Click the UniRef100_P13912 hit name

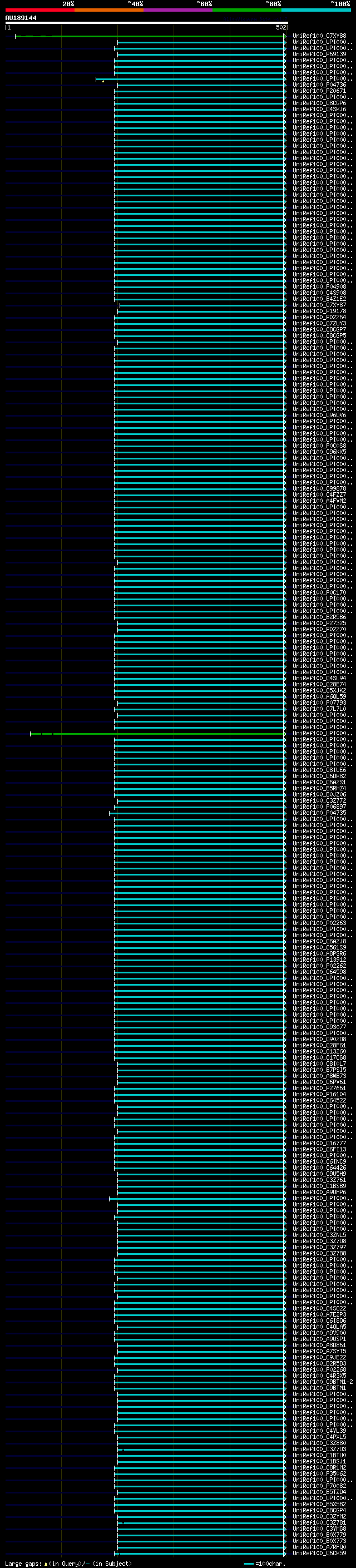(319, 959)
